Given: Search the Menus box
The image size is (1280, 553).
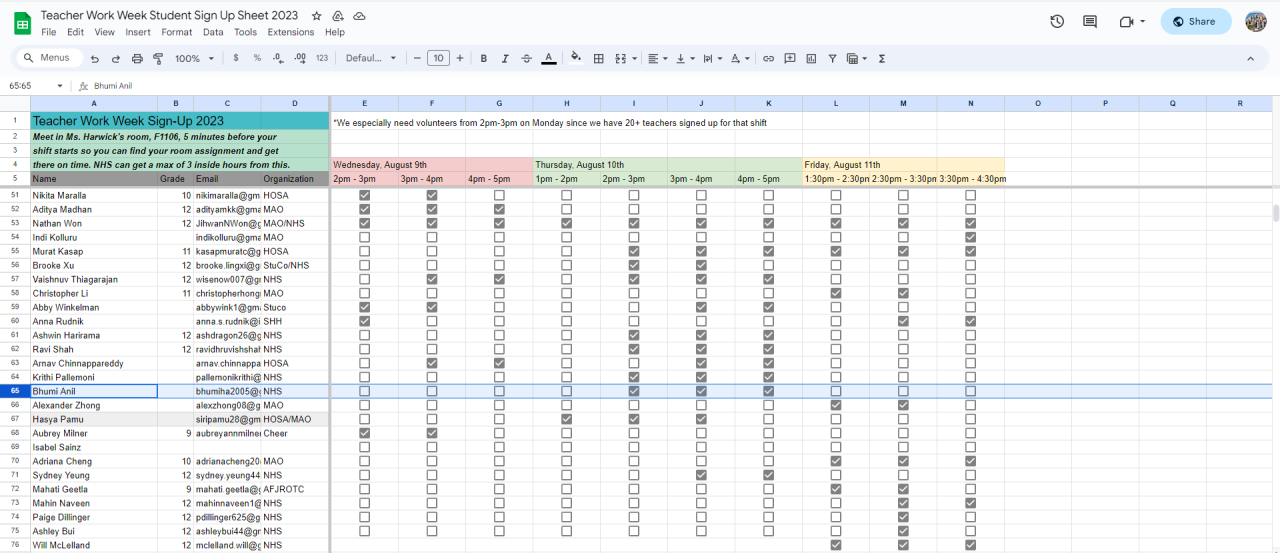Looking at the screenshot, I should click(x=49, y=58).
